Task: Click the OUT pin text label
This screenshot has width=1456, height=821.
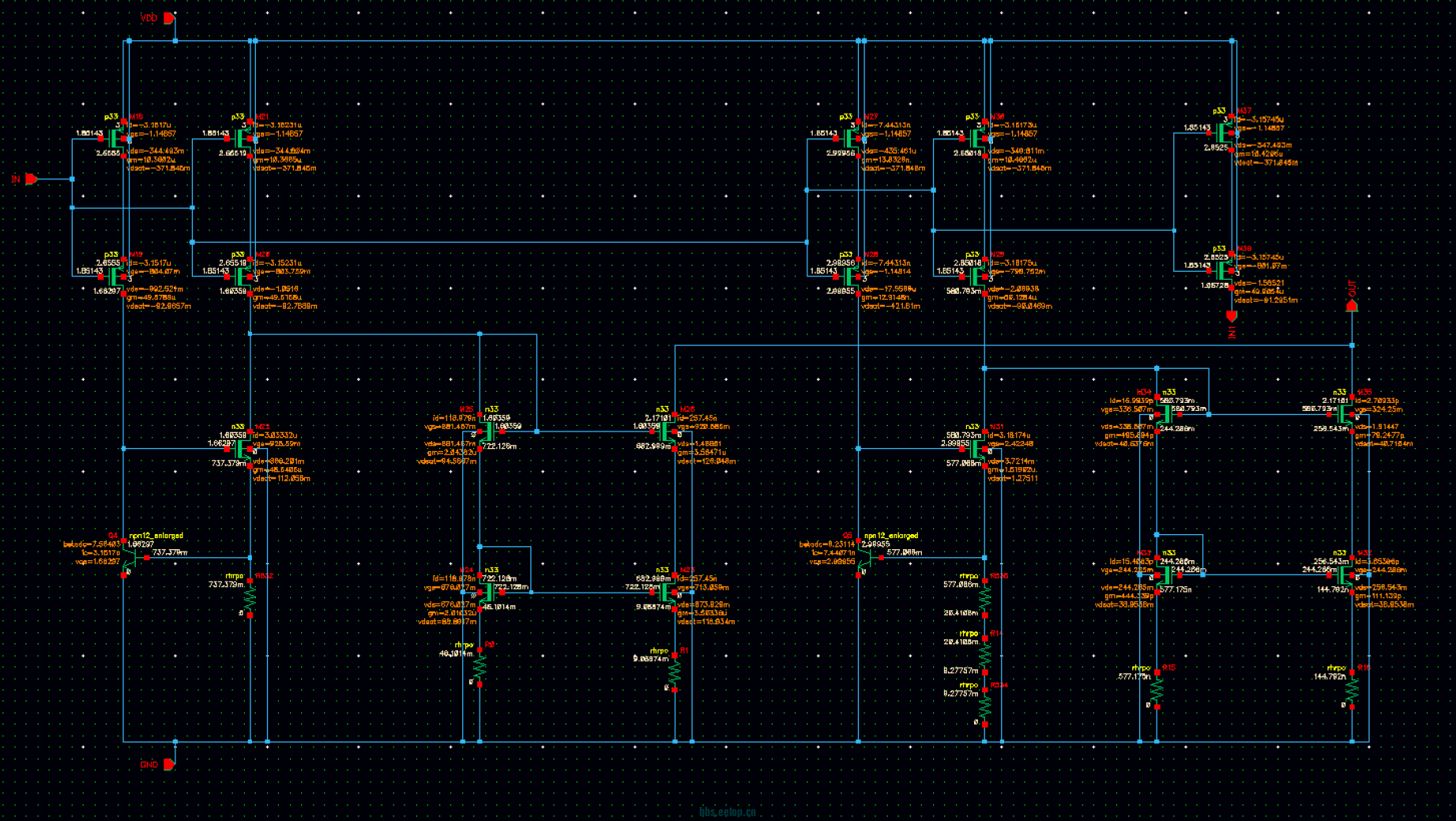Action: click(x=1352, y=287)
